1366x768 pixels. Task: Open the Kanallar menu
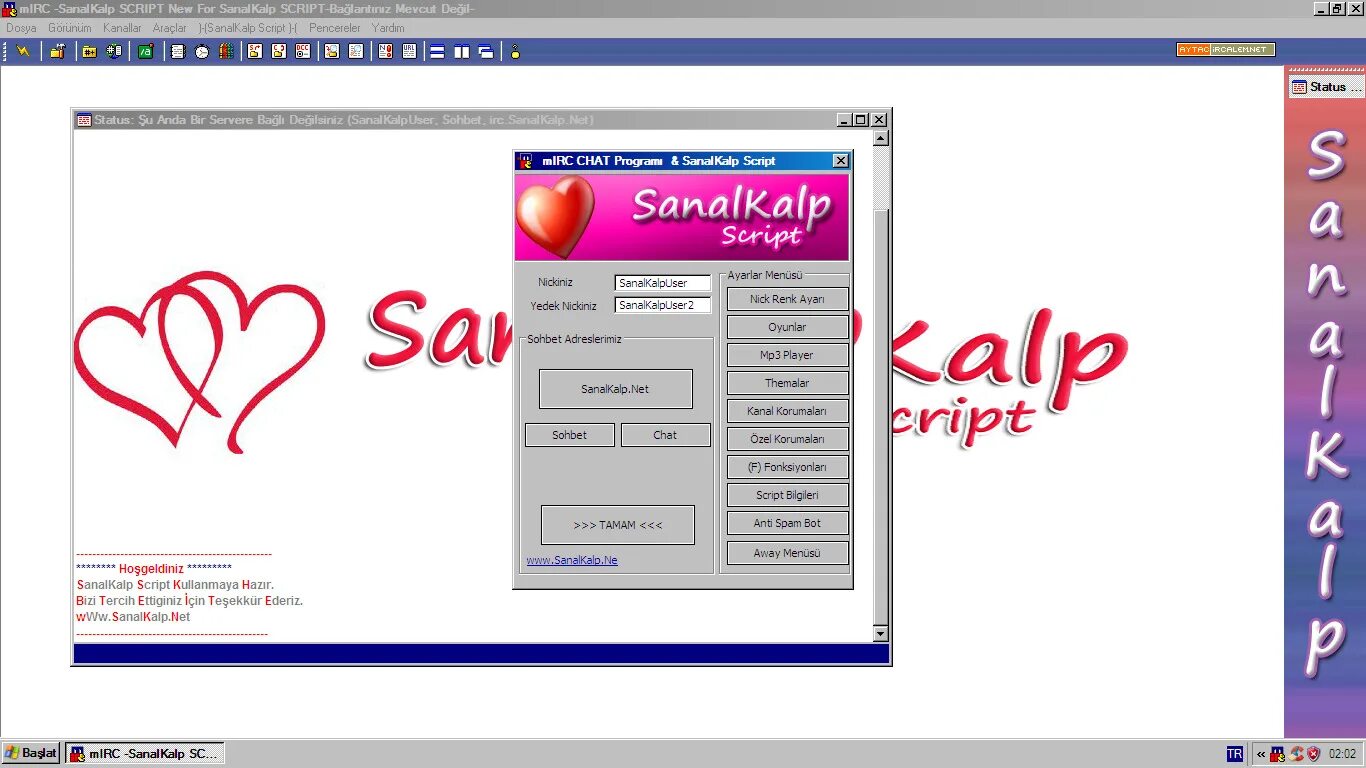coord(123,28)
